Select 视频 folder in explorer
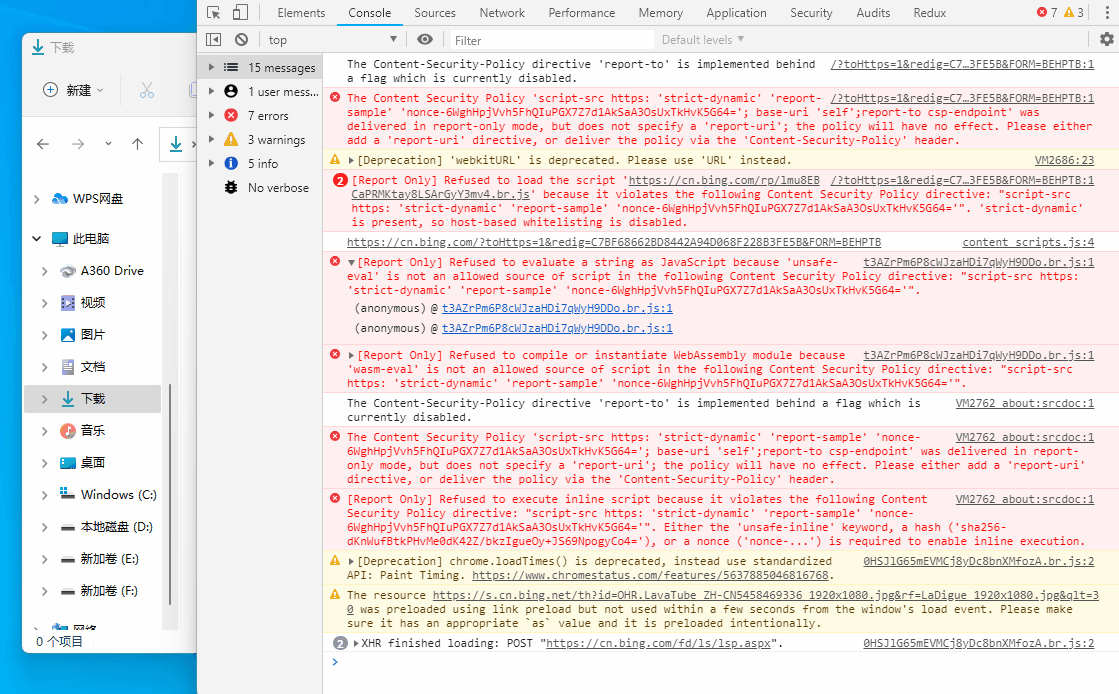This screenshot has height=694, width=1119. (x=93, y=303)
